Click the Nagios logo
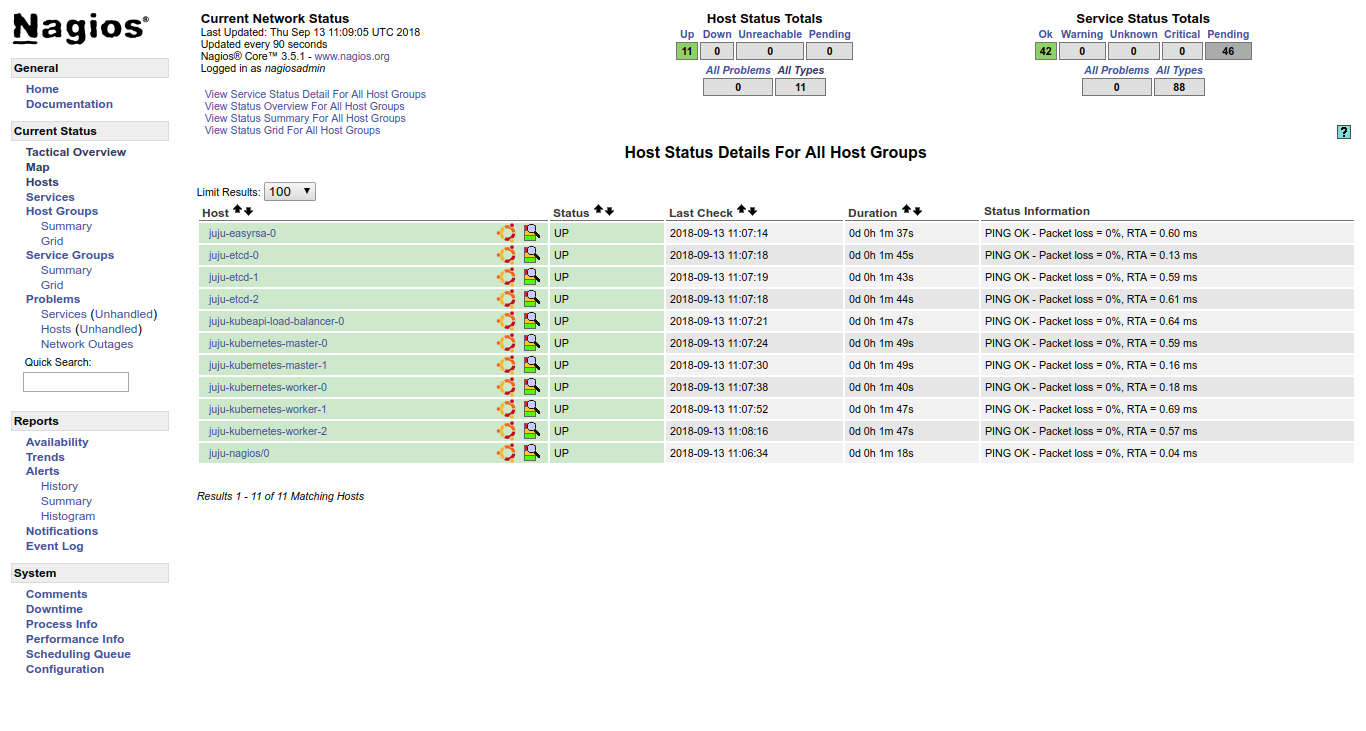 (81, 29)
